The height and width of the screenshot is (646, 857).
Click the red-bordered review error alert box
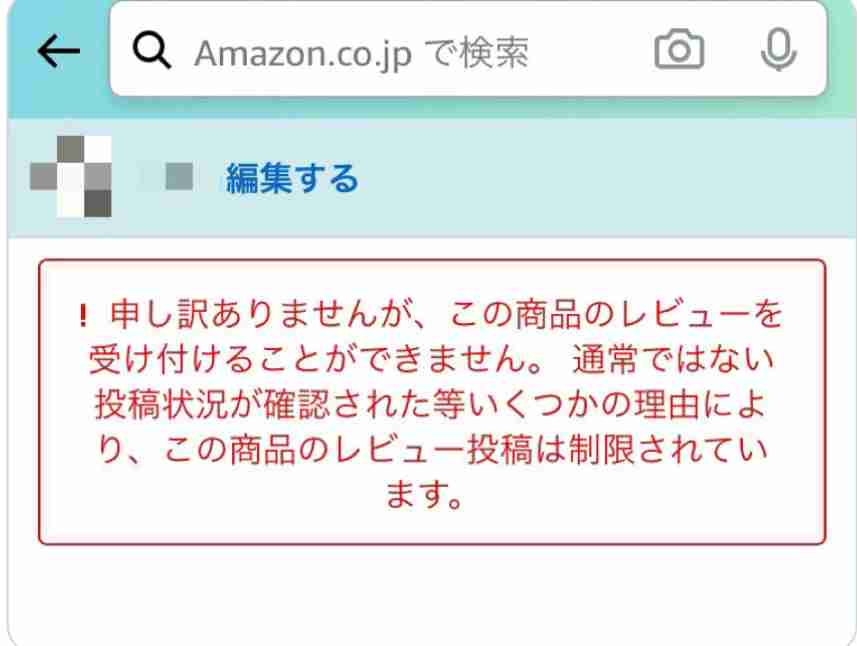[432, 402]
